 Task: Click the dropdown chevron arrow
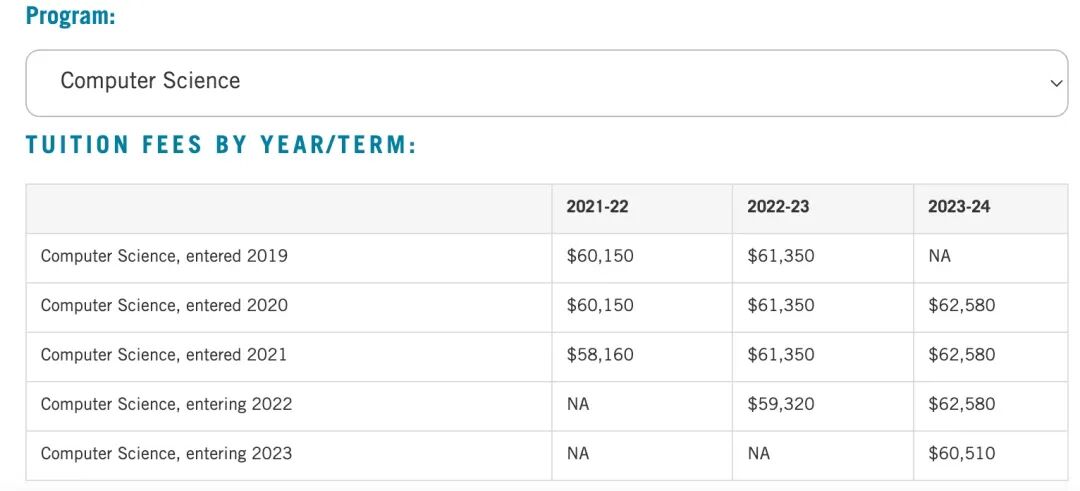click(1056, 83)
